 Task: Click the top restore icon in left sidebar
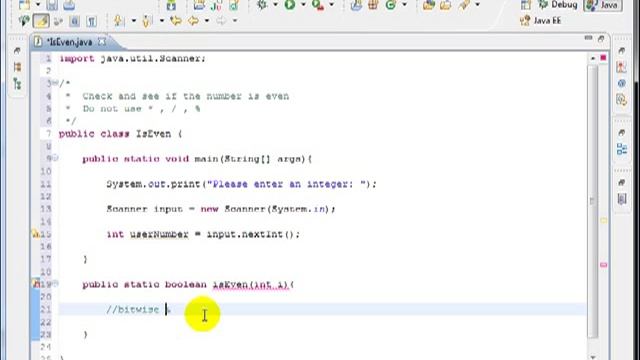point(17,51)
